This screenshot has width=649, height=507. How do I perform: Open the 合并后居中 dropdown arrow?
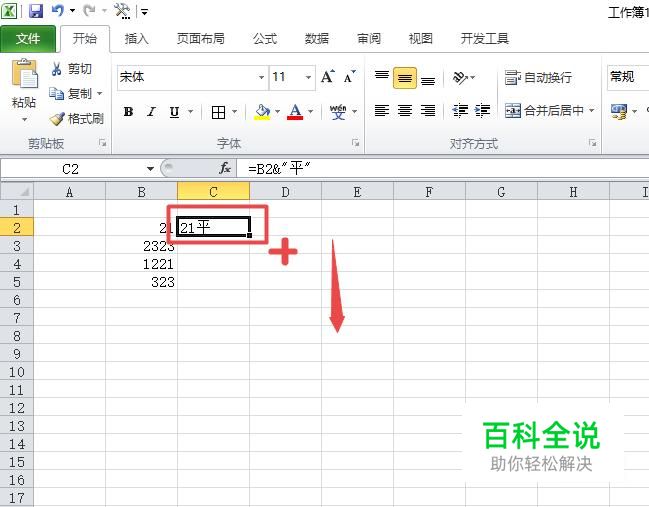pos(591,111)
